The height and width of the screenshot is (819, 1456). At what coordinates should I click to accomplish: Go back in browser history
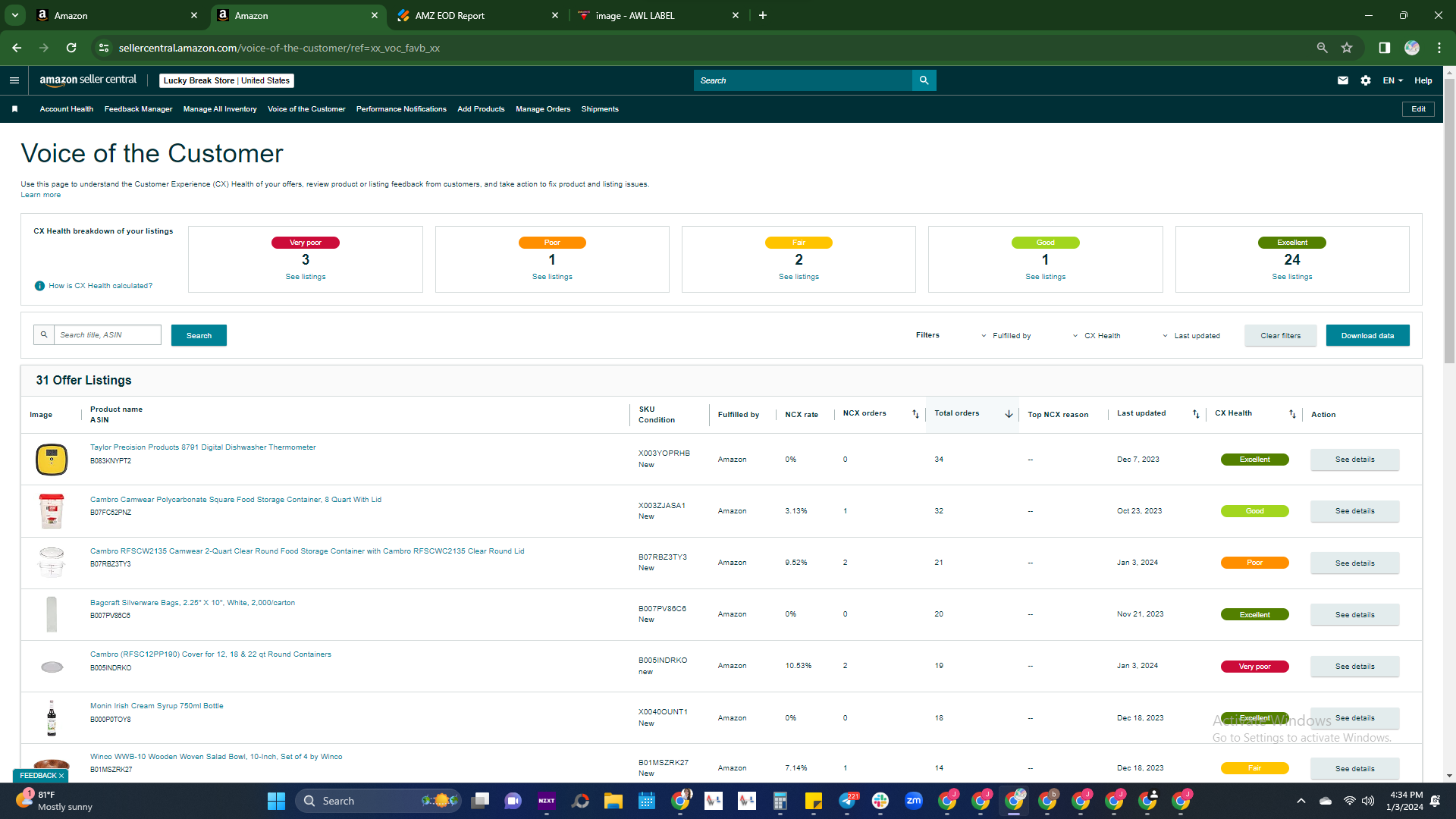[x=17, y=48]
